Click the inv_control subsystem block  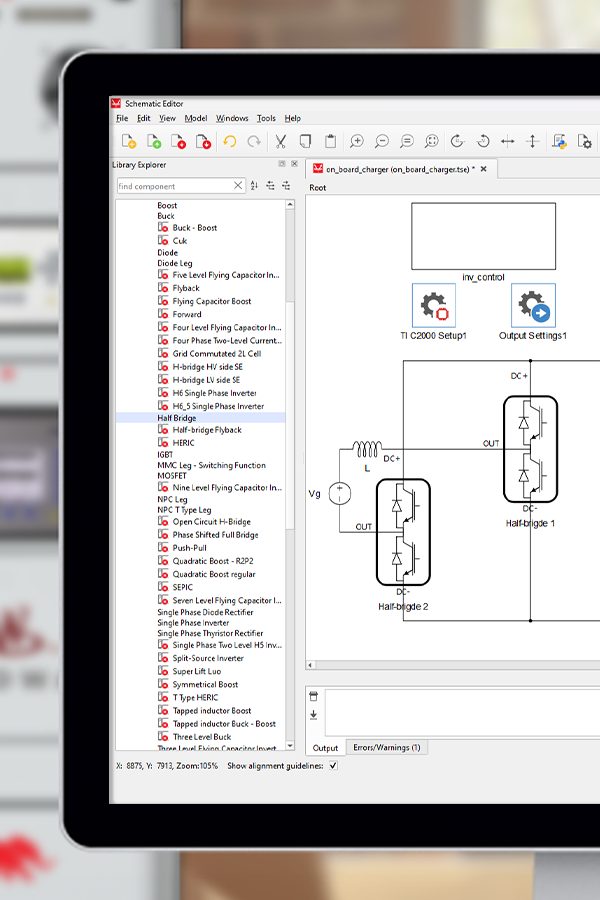click(483, 236)
